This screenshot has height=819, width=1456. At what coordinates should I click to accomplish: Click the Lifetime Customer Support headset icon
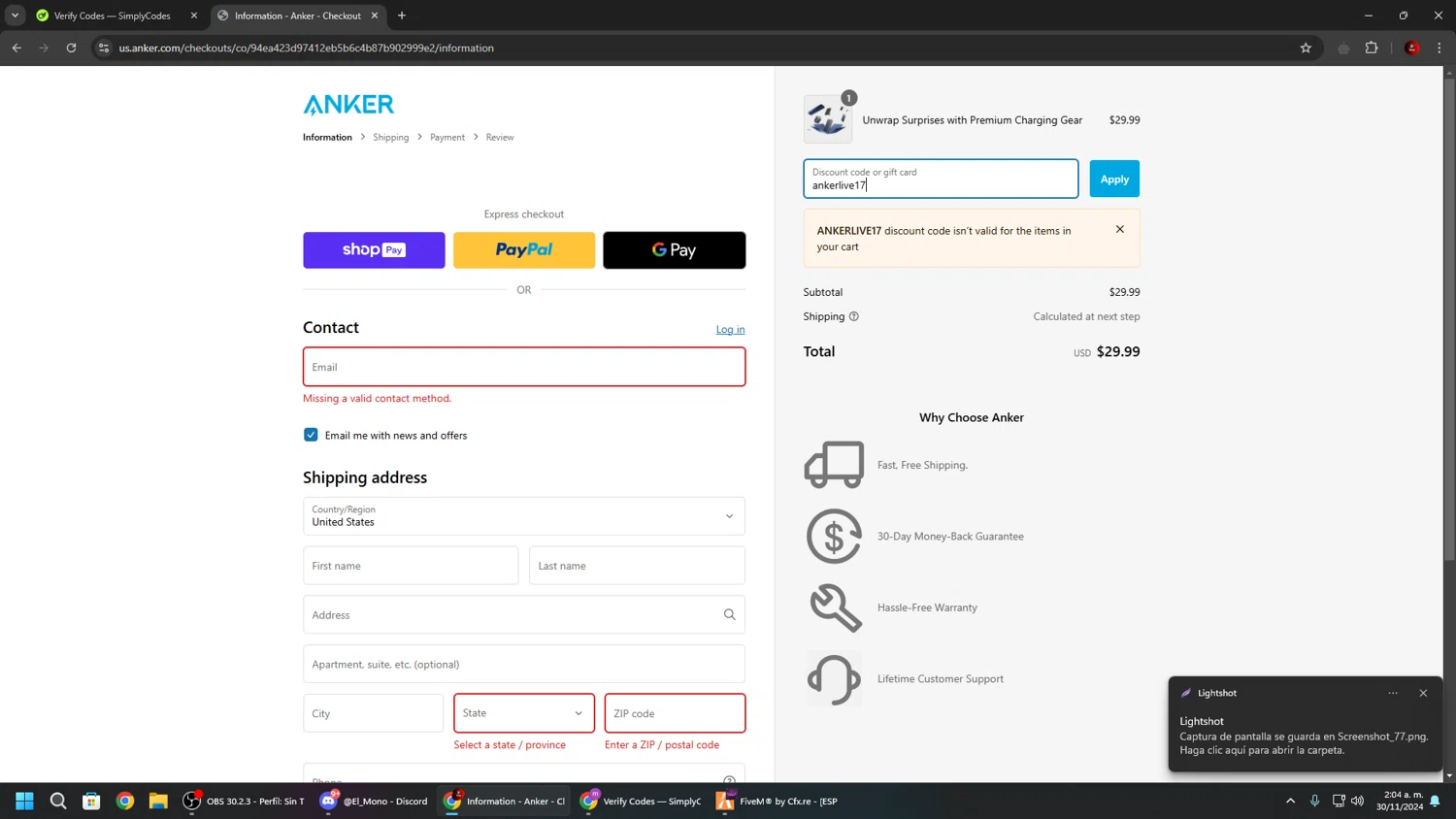click(834, 679)
